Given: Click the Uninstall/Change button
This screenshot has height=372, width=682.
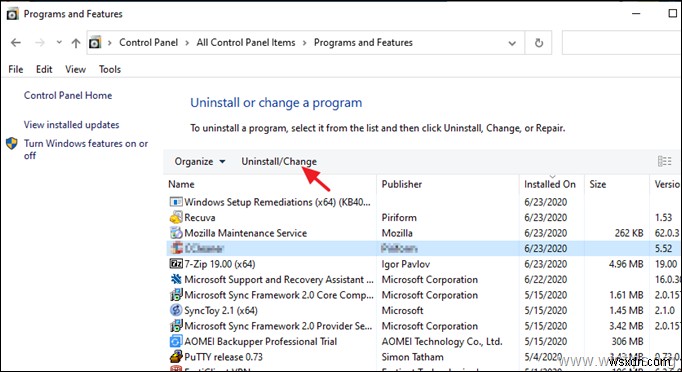Looking at the screenshot, I should click(279, 161).
